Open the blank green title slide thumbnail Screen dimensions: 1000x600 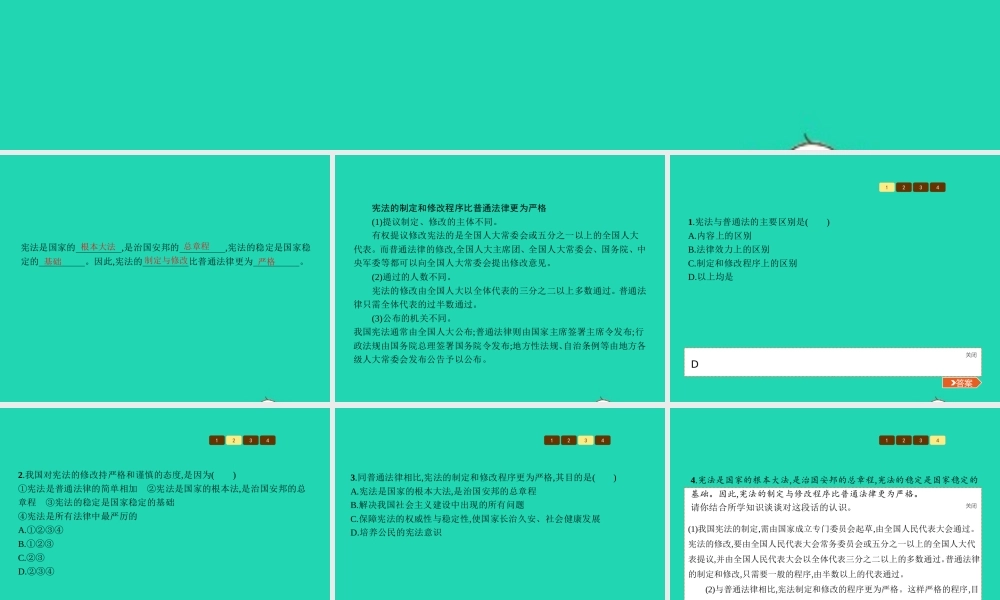(500, 75)
